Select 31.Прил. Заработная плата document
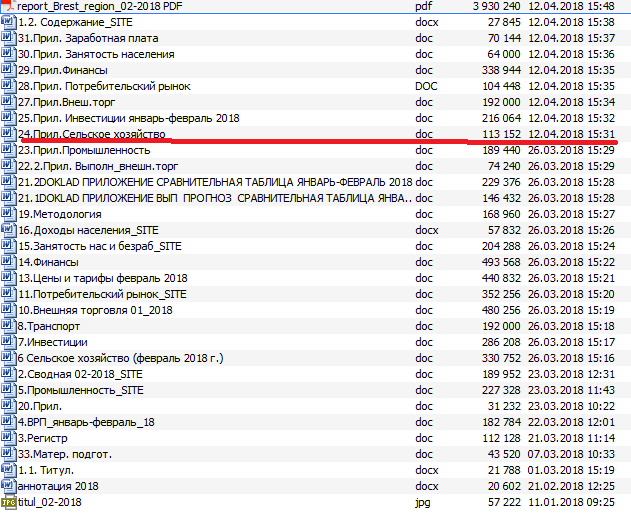The width and height of the screenshot is (631, 519). coord(90,38)
